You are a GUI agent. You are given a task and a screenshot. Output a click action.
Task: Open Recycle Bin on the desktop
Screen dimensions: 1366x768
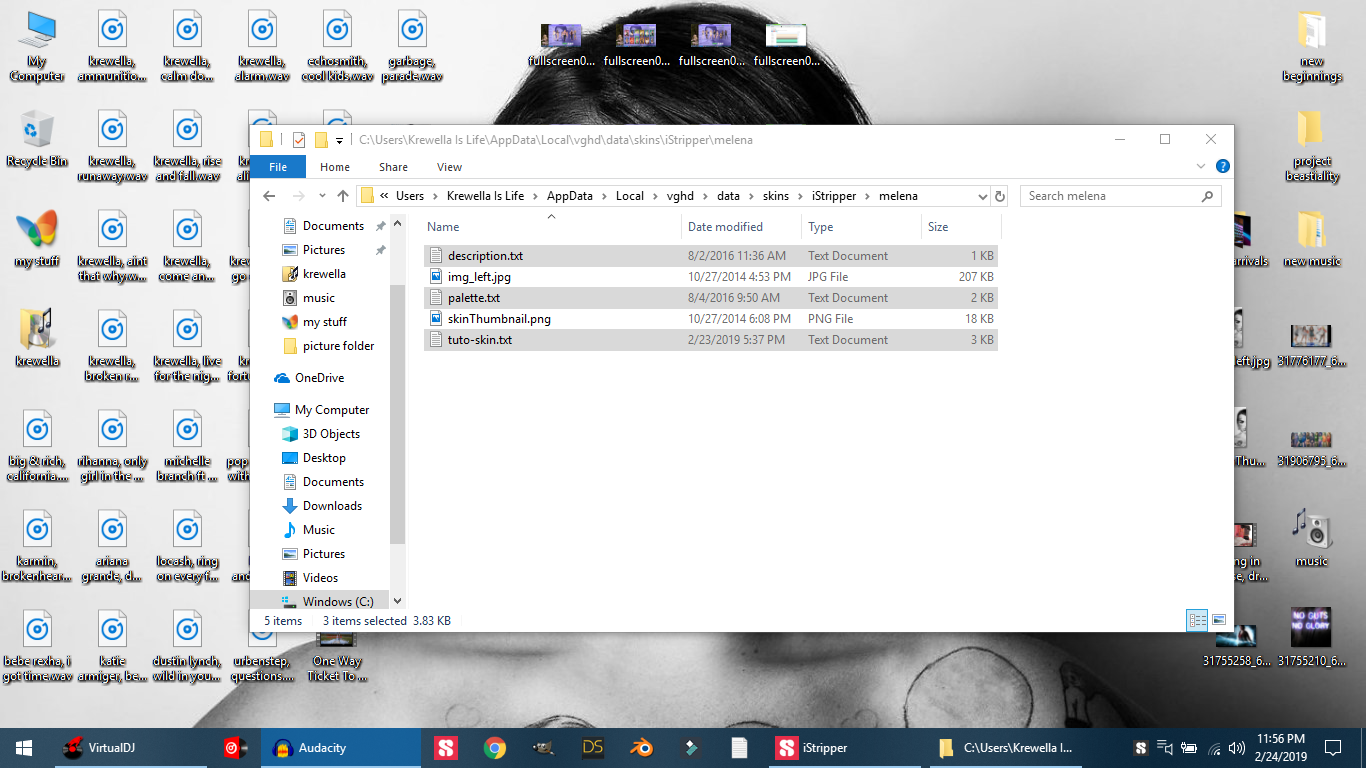(37, 140)
